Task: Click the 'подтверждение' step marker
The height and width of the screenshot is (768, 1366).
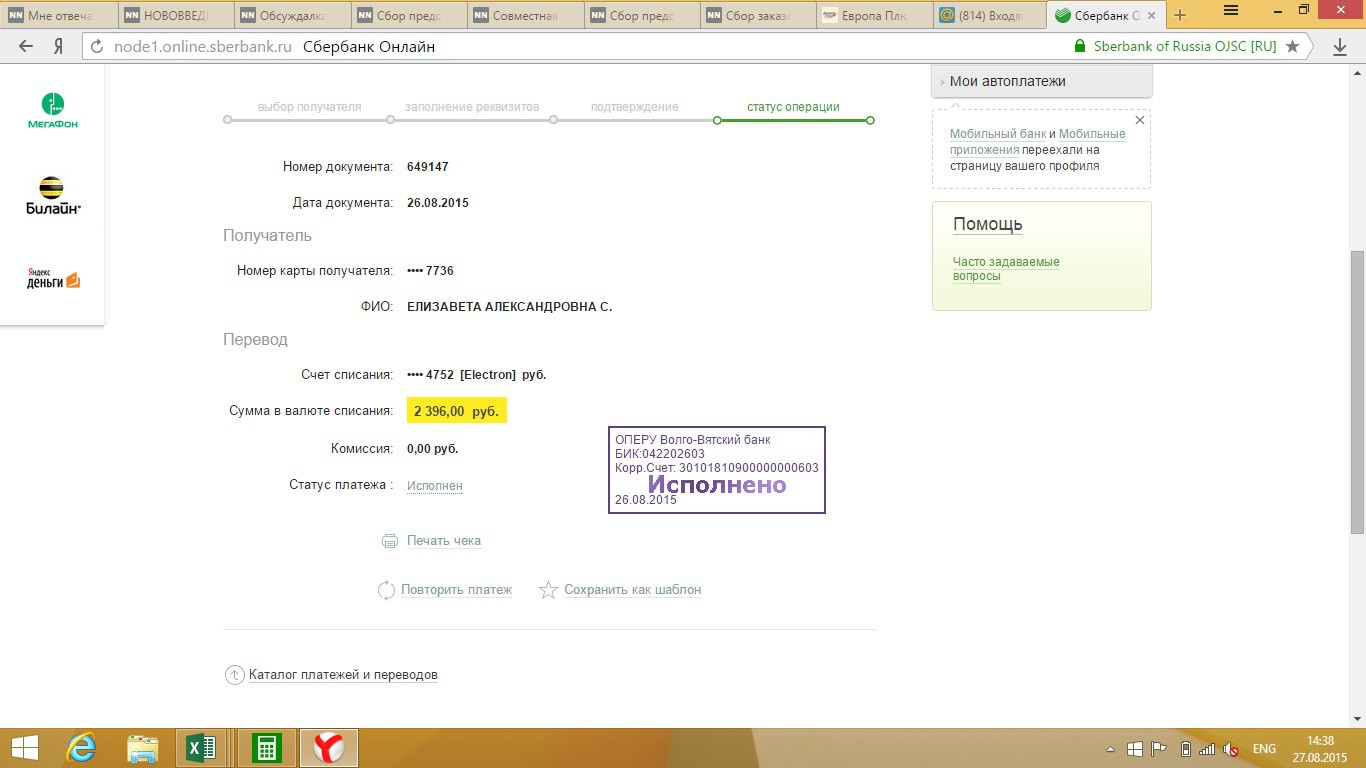Action: click(553, 120)
